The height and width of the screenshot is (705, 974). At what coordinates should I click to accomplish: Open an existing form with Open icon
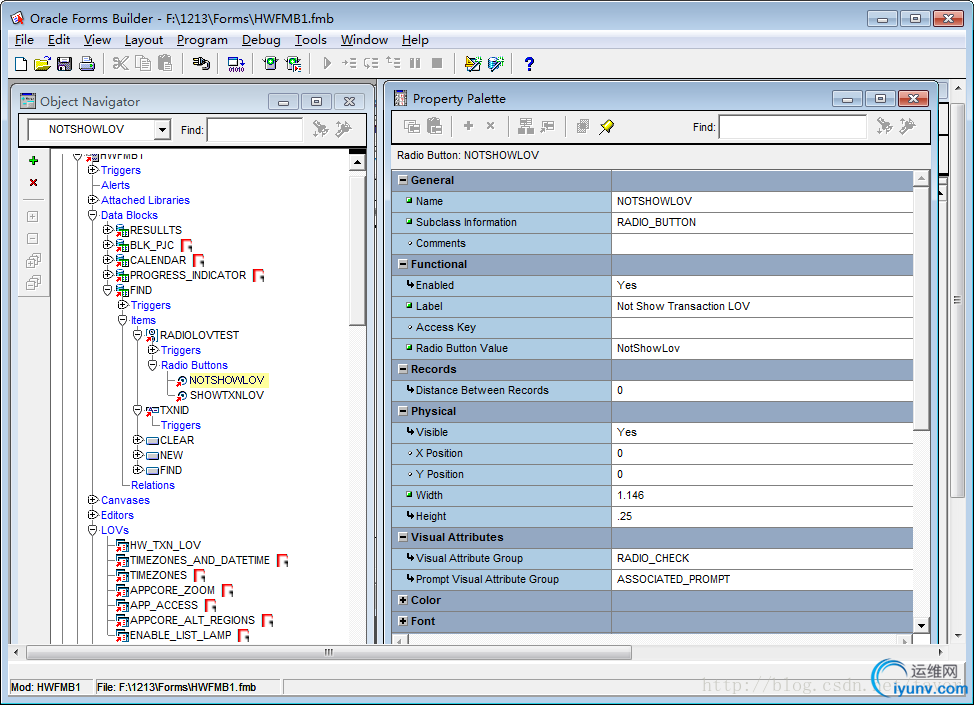pos(42,64)
